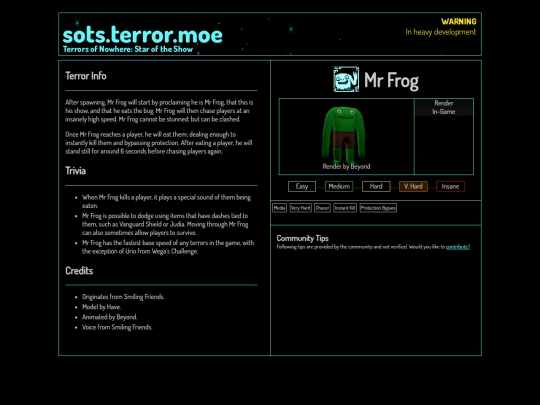Viewport: 540px width, 405px height.
Task: Click trivia item about fastest base speed
Action: (168, 247)
